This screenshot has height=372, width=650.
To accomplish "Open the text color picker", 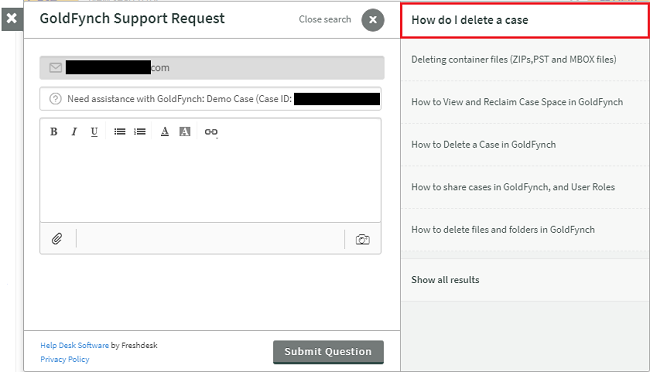I will [x=165, y=132].
